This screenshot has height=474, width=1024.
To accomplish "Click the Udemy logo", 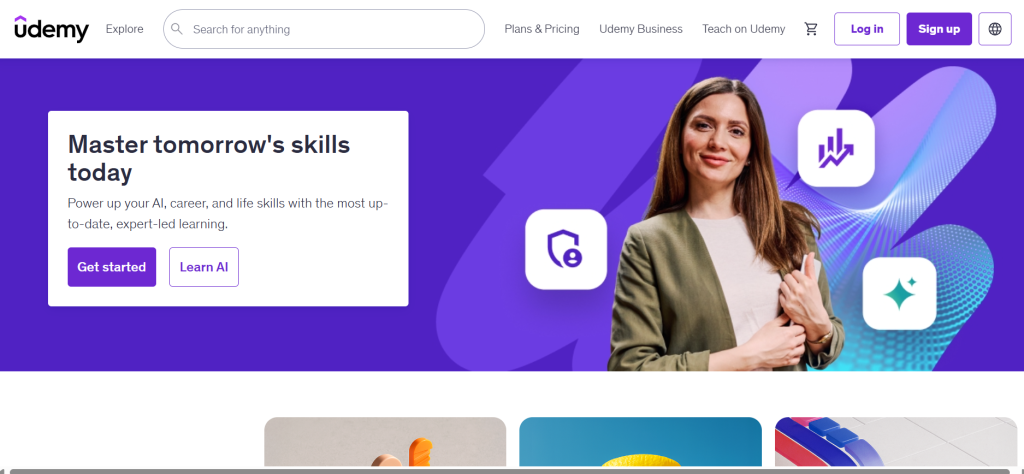I will pyautogui.click(x=52, y=29).
